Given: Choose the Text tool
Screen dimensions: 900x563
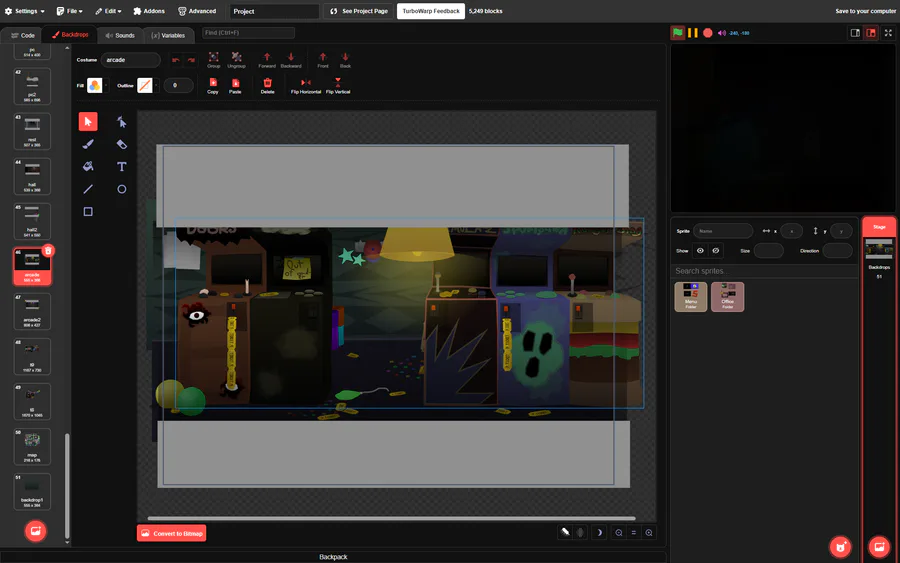Looking at the screenshot, I should coord(122,166).
